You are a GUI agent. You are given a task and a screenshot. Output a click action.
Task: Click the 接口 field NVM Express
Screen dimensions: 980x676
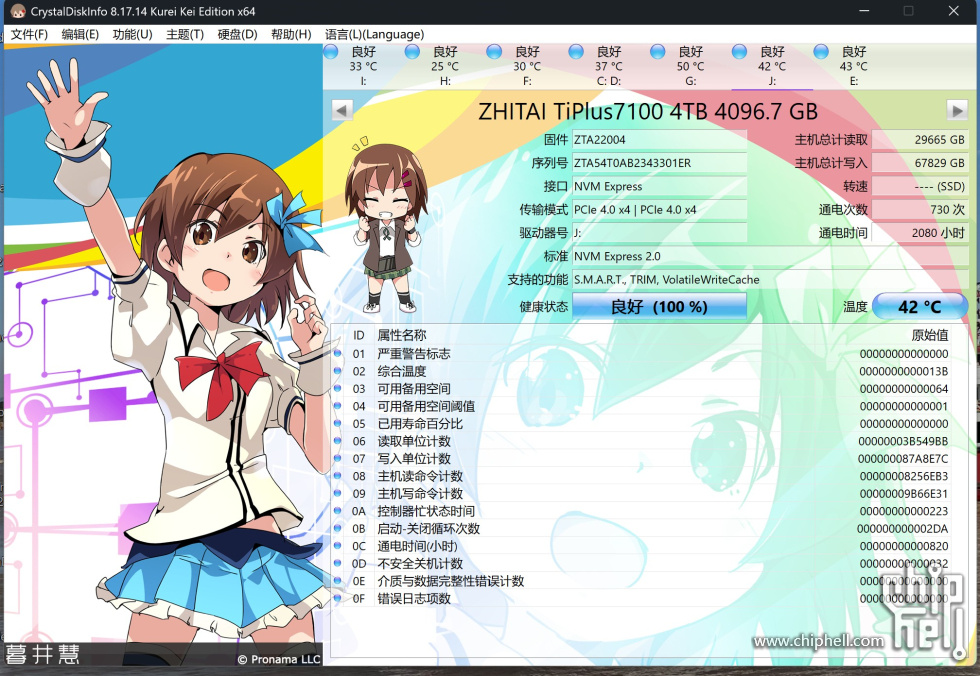[659, 186]
